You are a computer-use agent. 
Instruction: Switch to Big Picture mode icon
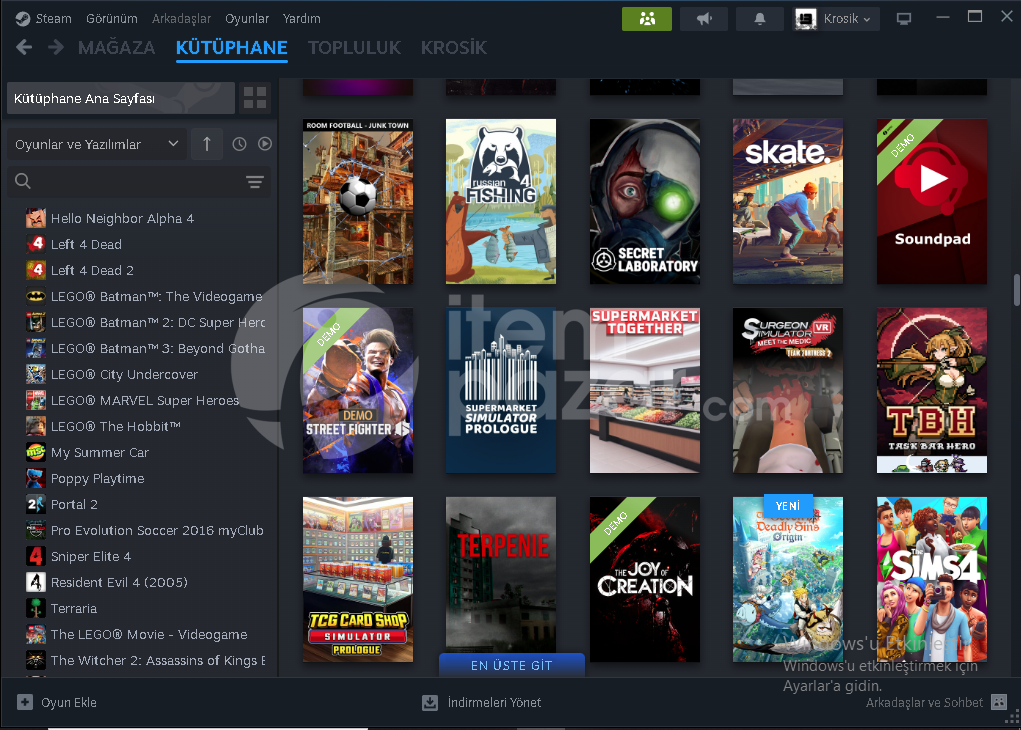[x=904, y=19]
